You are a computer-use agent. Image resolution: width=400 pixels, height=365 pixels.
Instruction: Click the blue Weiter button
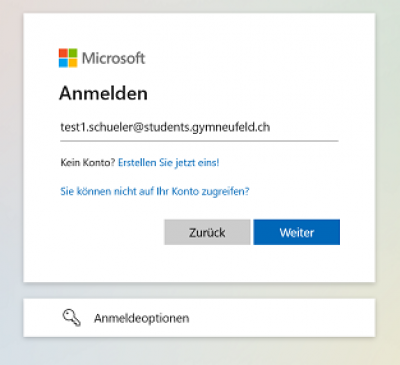click(297, 232)
